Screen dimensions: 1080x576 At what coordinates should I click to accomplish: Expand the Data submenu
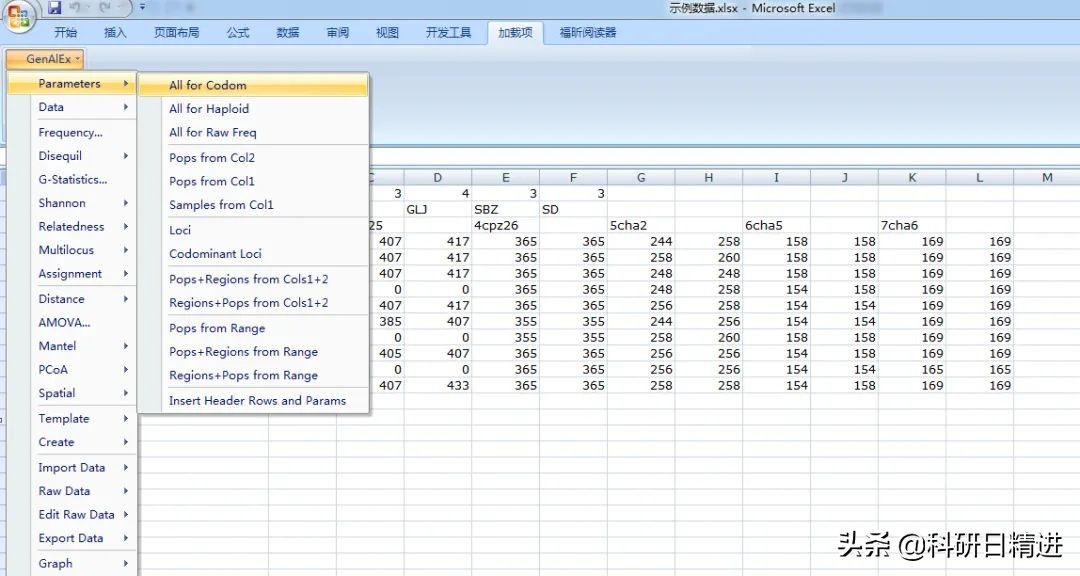pos(72,107)
